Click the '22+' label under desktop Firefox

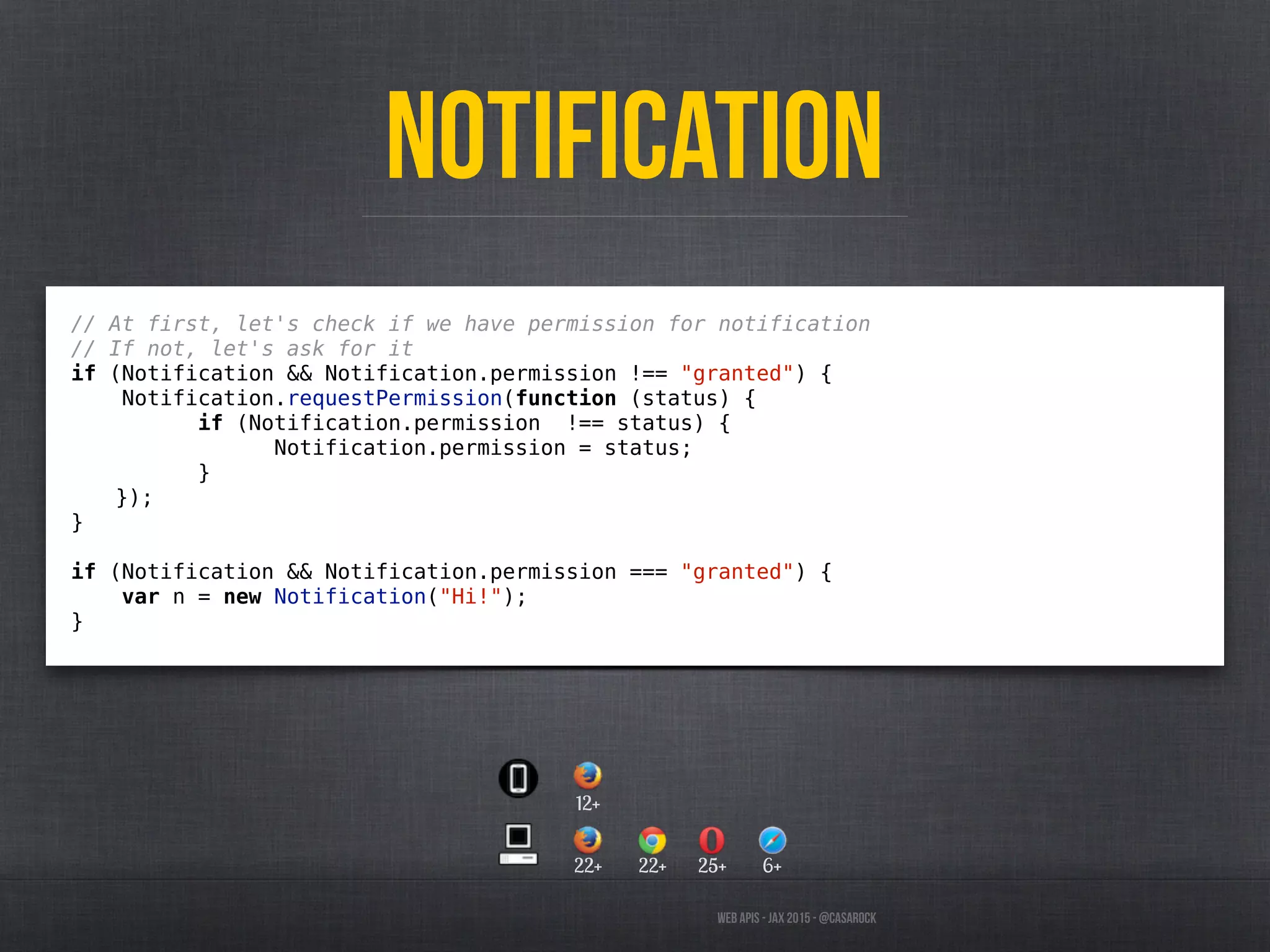(x=587, y=865)
